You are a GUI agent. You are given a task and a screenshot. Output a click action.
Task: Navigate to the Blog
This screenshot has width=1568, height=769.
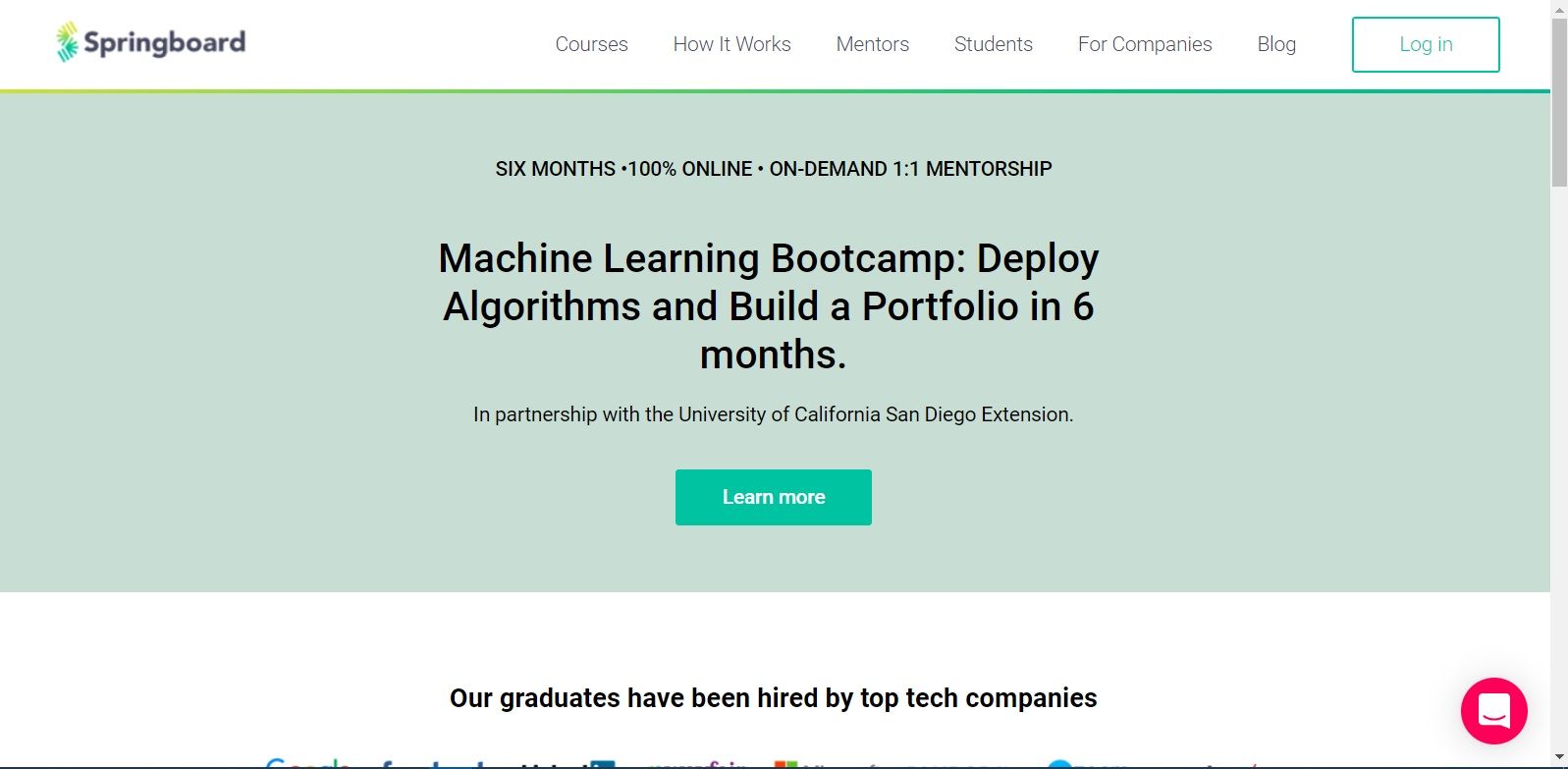pyautogui.click(x=1276, y=44)
